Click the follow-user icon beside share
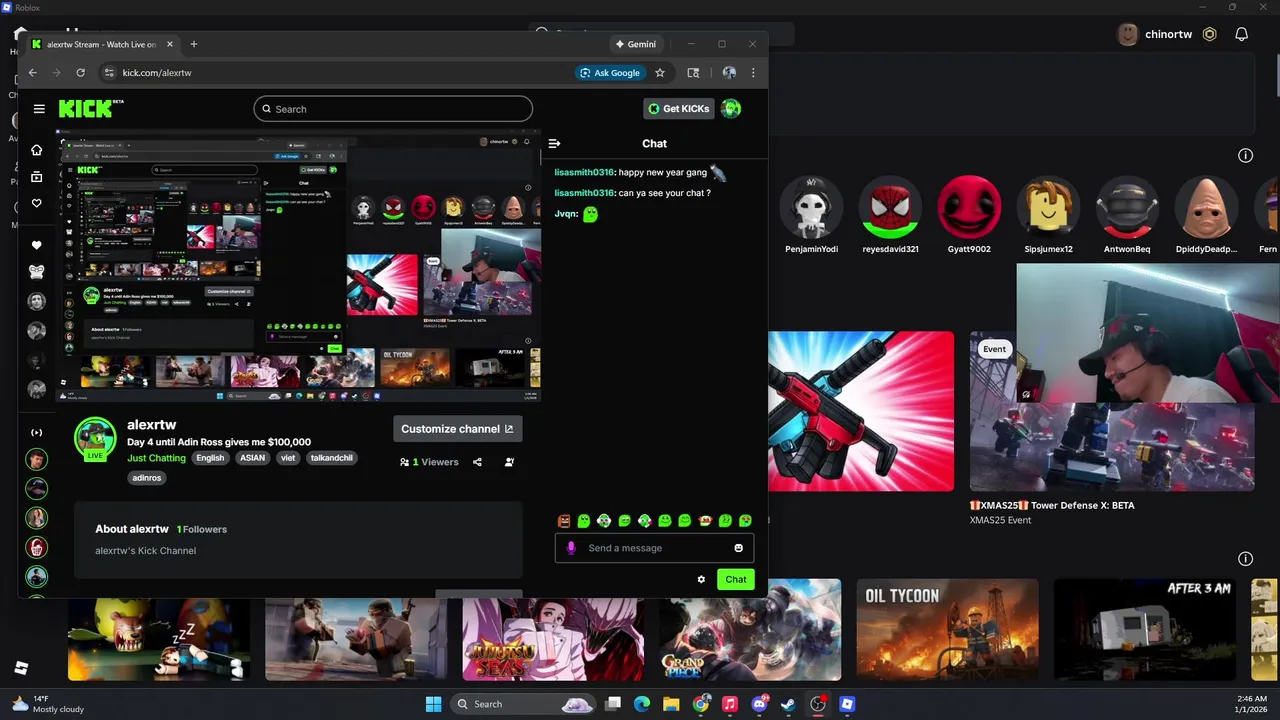1280x720 pixels. 509,462
